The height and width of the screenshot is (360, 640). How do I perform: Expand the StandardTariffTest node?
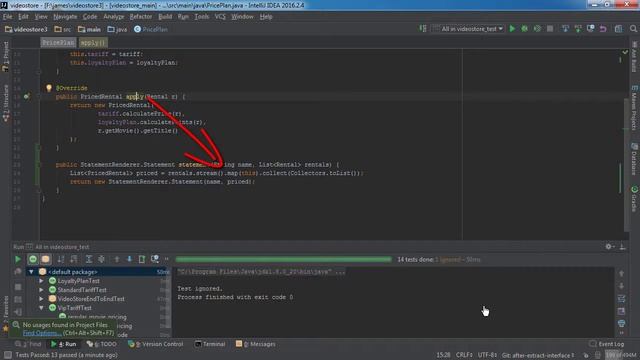pos(41,290)
